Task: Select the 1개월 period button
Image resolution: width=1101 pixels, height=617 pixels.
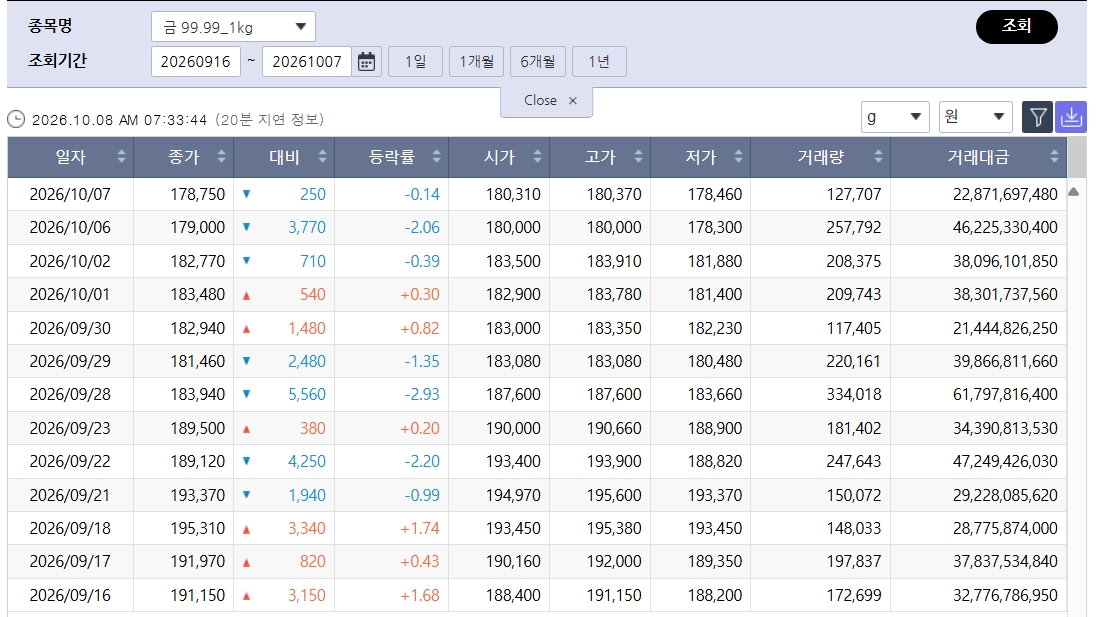Action: [477, 62]
